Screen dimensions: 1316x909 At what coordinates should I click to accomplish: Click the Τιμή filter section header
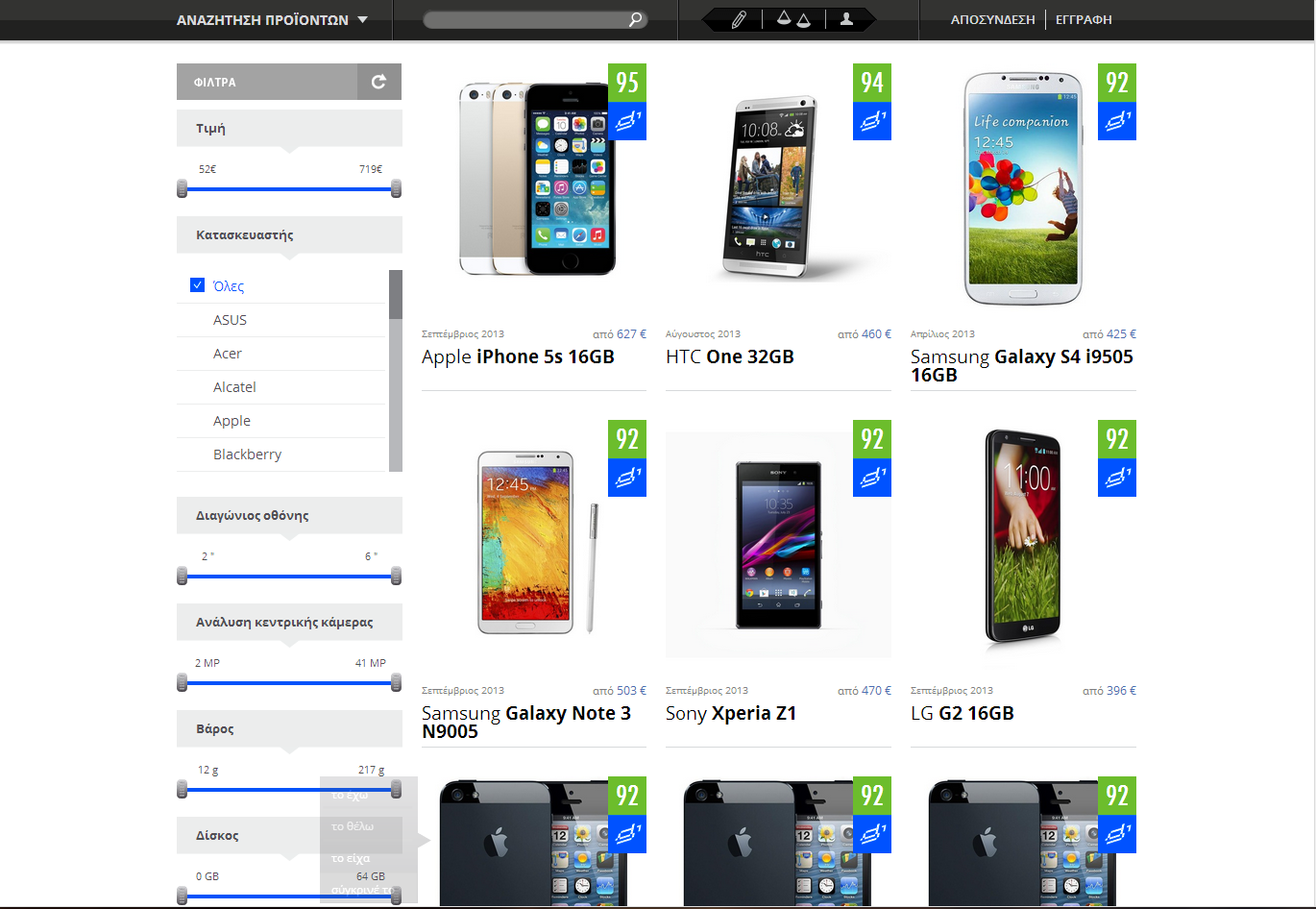tap(289, 128)
